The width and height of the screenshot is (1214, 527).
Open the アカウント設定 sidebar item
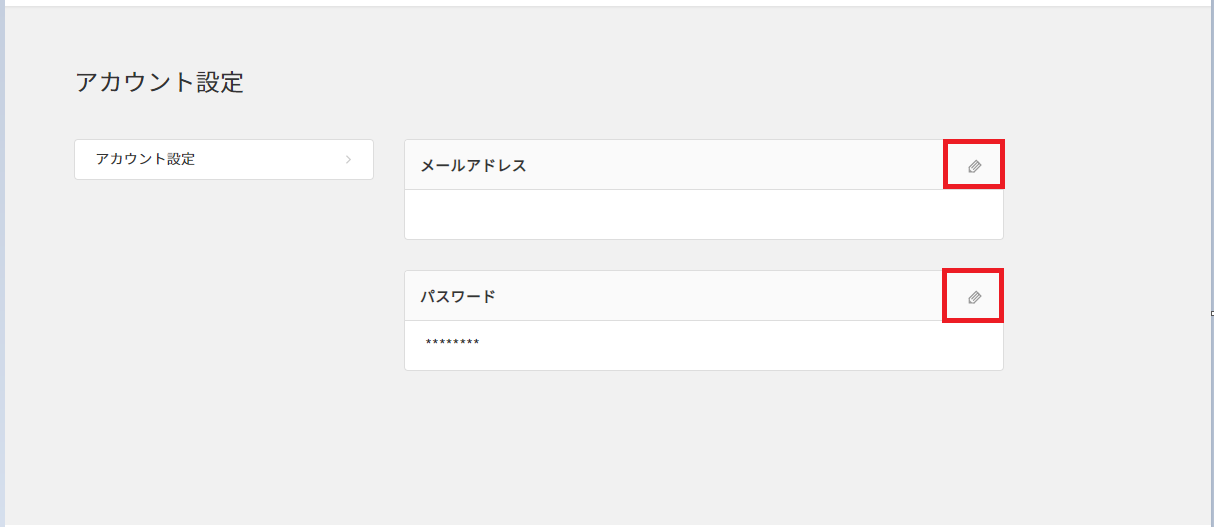[x=224, y=159]
